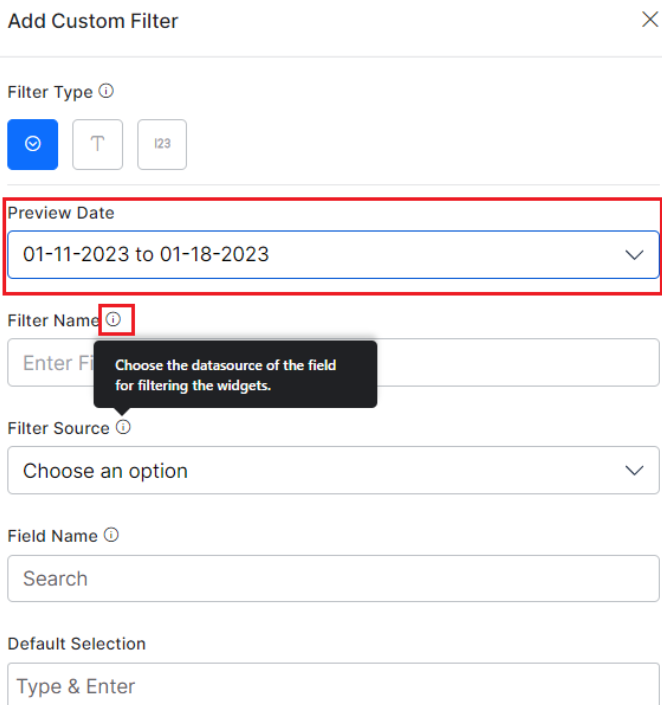Click the Filter Source chevron arrow
Viewport: 662px width, 705px height.
pos(634,470)
